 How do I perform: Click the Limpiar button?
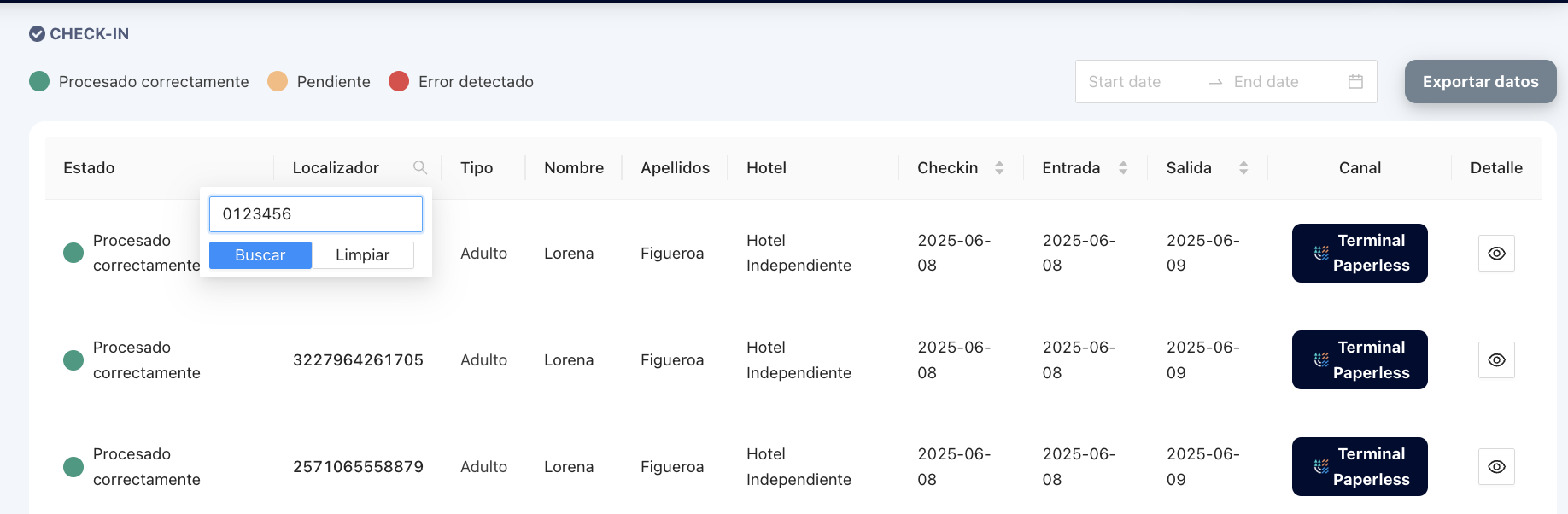coord(363,255)
